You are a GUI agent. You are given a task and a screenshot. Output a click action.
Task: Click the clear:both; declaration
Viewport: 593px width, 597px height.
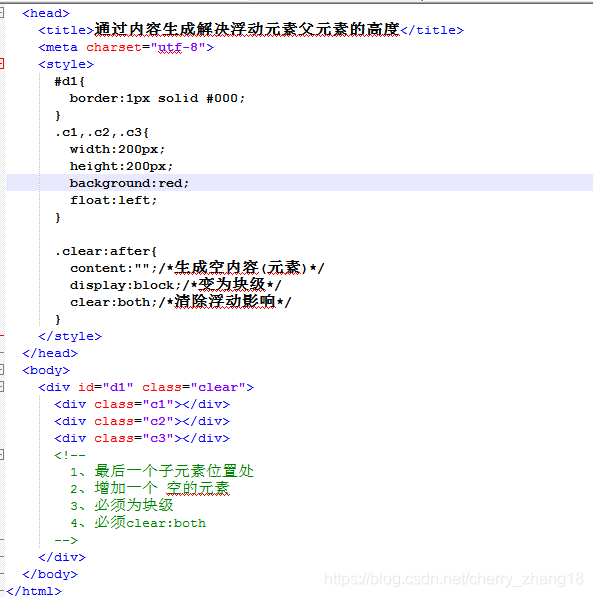[x=113, y=302]
